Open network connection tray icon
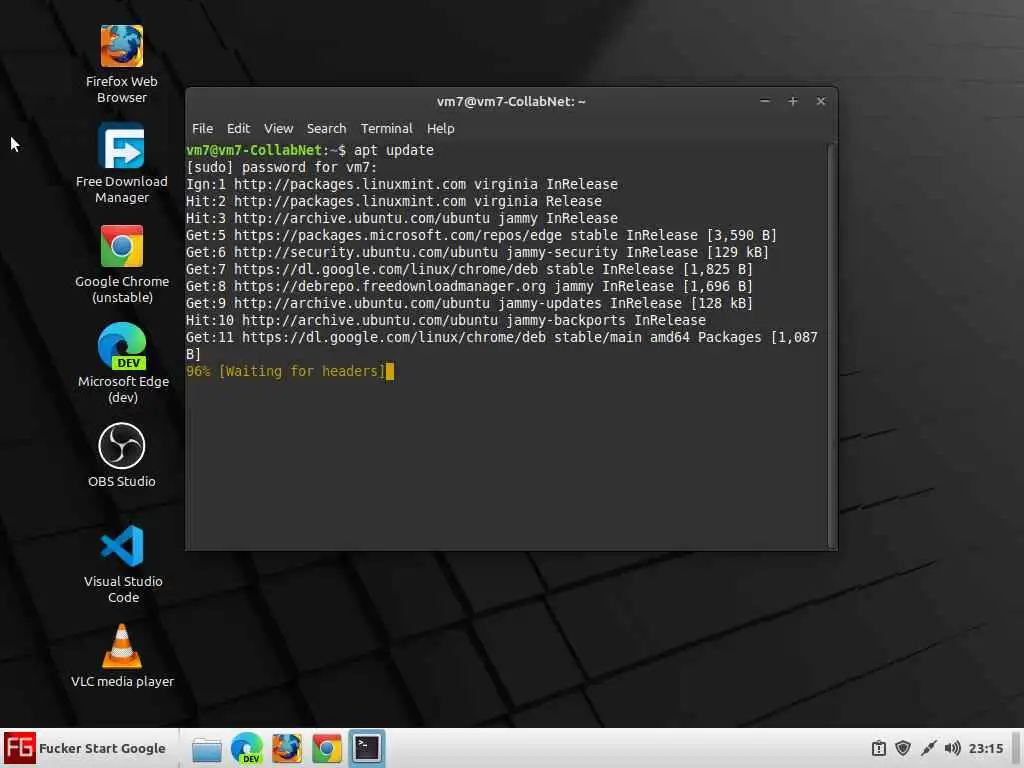 928,748
